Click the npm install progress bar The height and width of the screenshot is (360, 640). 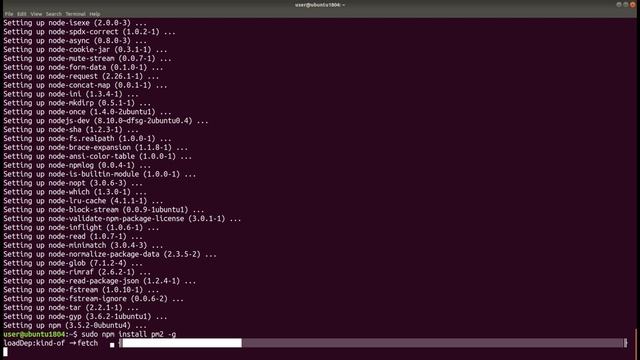click(373, 343)
